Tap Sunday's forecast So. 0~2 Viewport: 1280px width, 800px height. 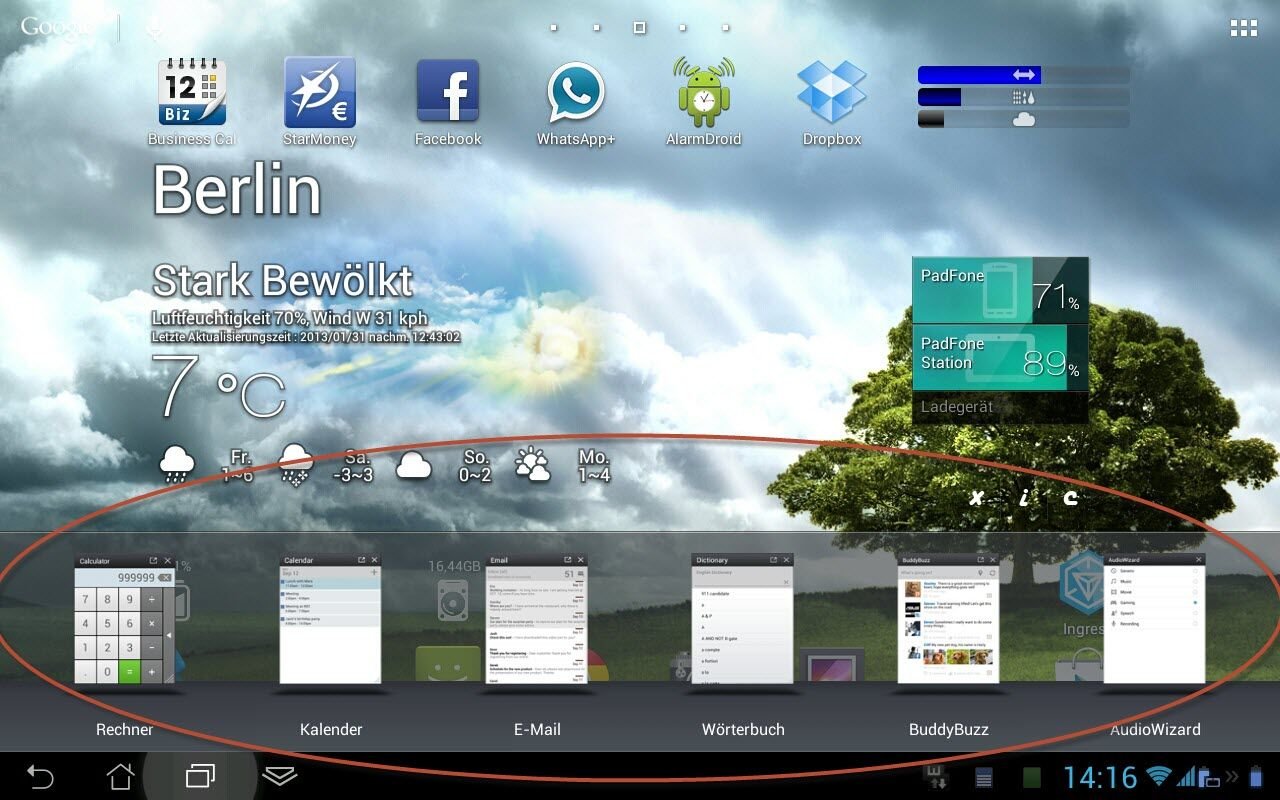(476, 466)
